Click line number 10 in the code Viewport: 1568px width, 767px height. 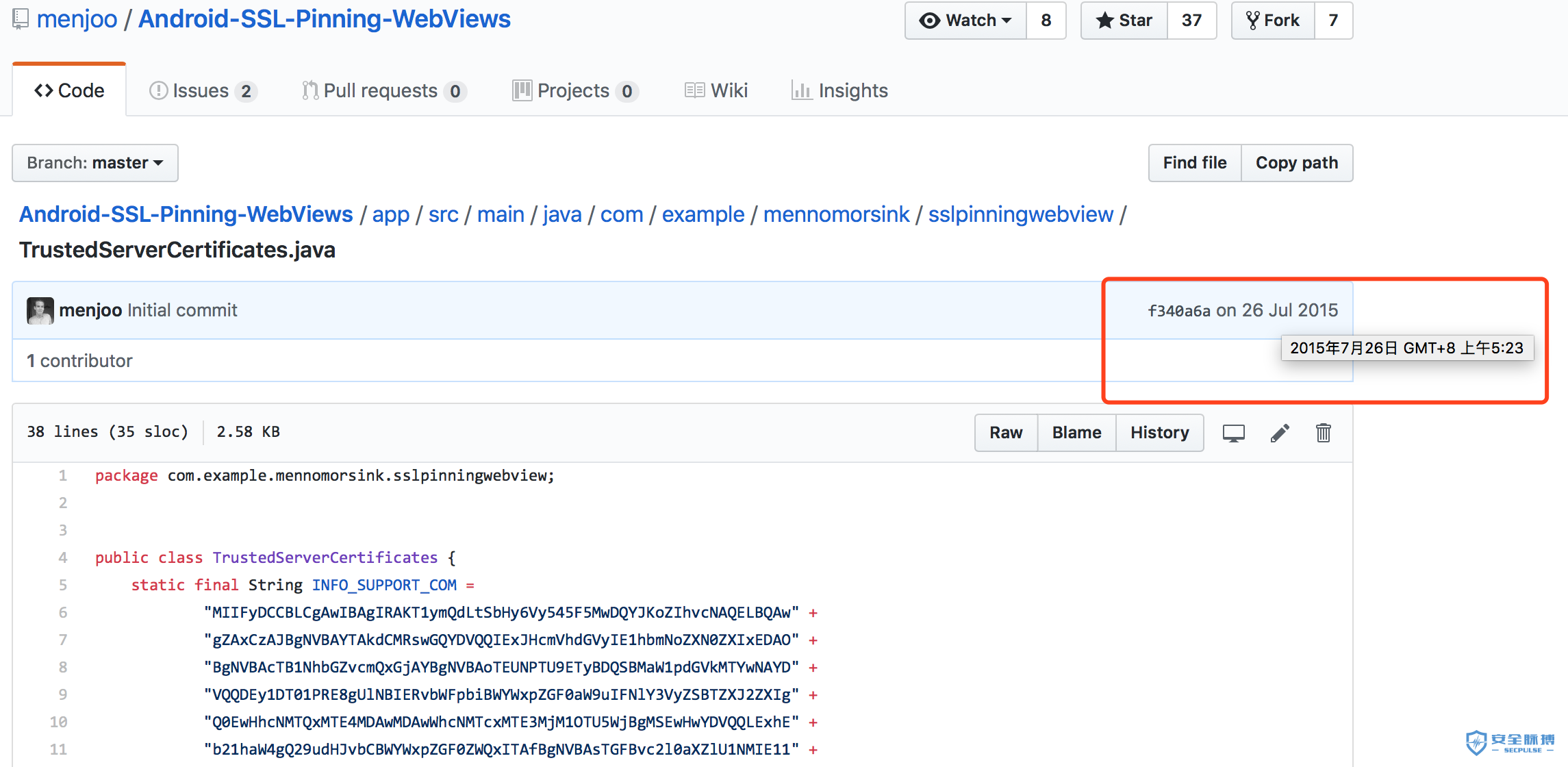(58, 722)
